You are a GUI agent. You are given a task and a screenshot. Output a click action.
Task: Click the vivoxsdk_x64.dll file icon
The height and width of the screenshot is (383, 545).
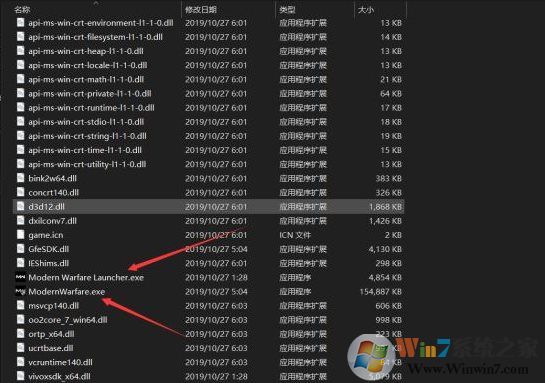click(x=21, y=376)
